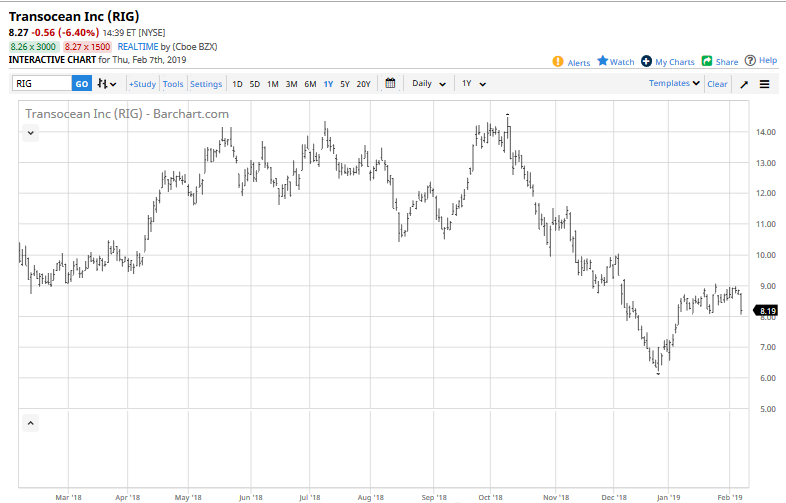Select the 5Y time range

pos(345,84)
